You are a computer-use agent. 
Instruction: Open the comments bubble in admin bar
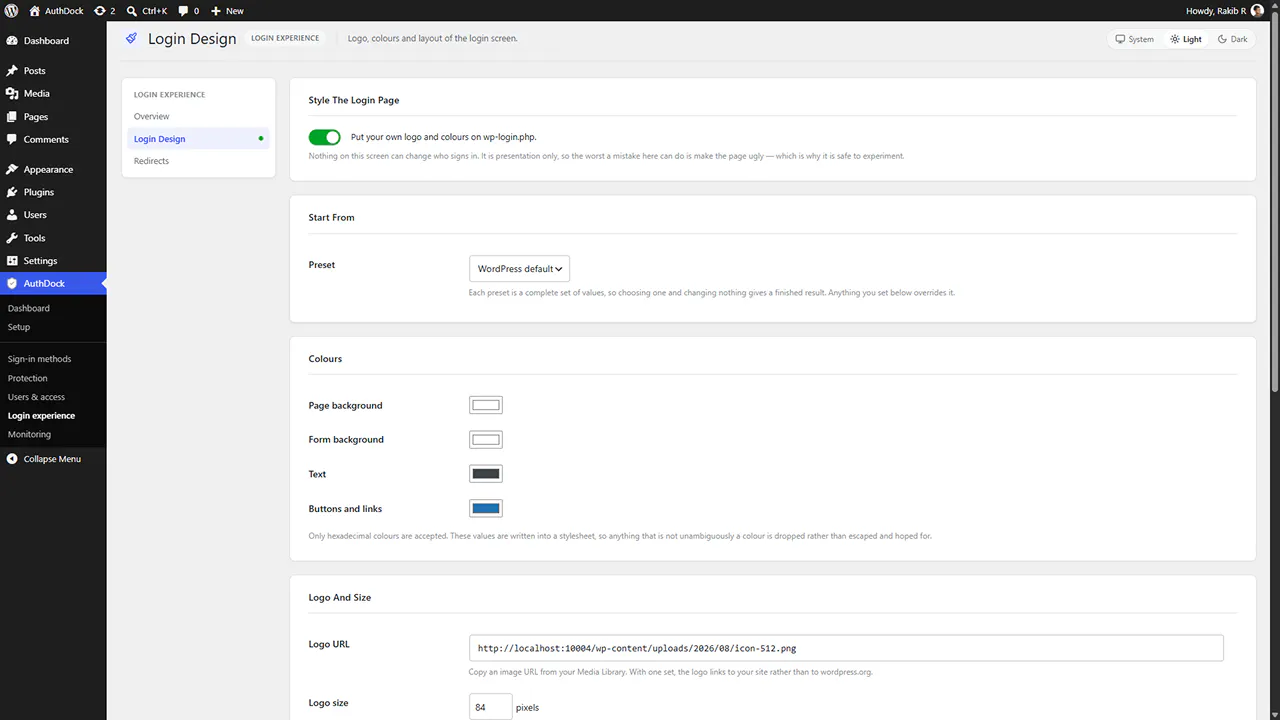point(183,11)
